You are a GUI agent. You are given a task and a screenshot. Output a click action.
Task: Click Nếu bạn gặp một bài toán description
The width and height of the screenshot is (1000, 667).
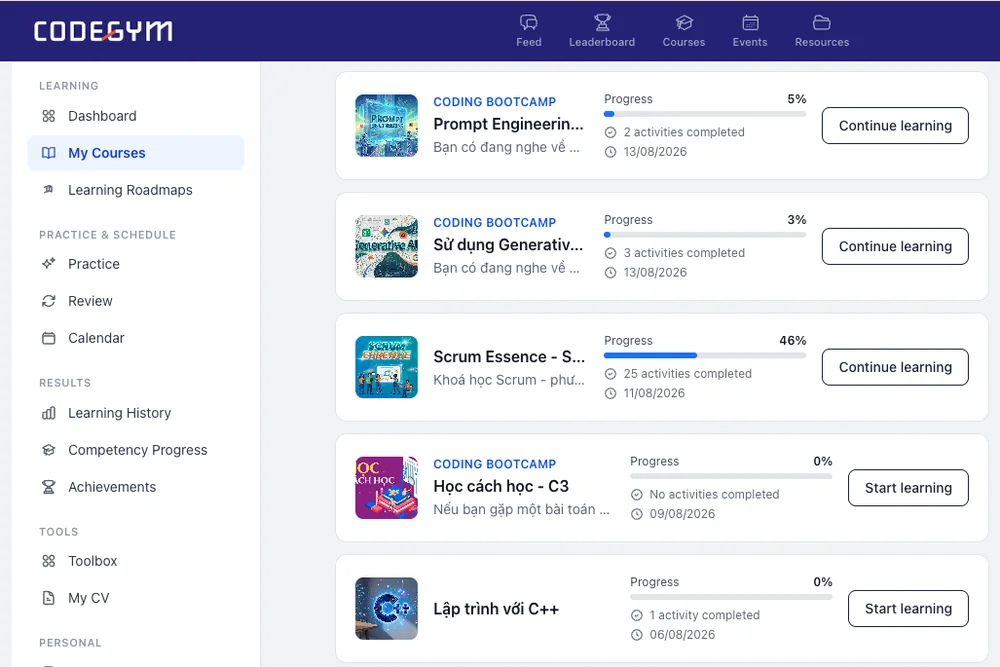click(521, 509)
